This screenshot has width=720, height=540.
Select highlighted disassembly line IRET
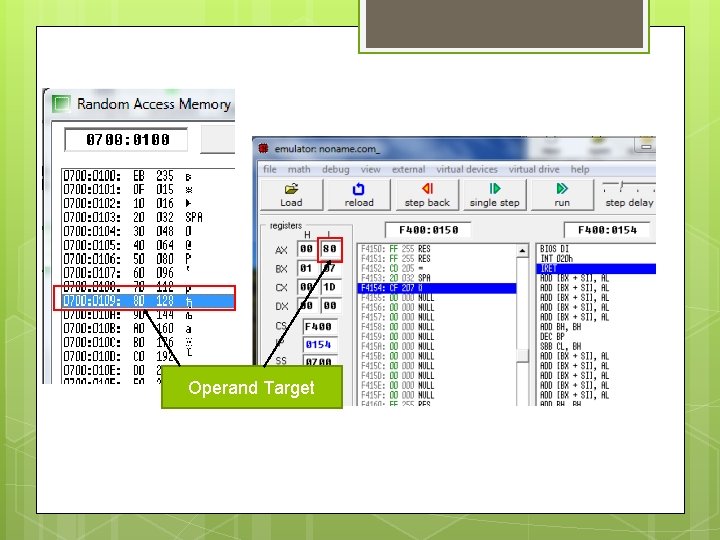[596, 269]
